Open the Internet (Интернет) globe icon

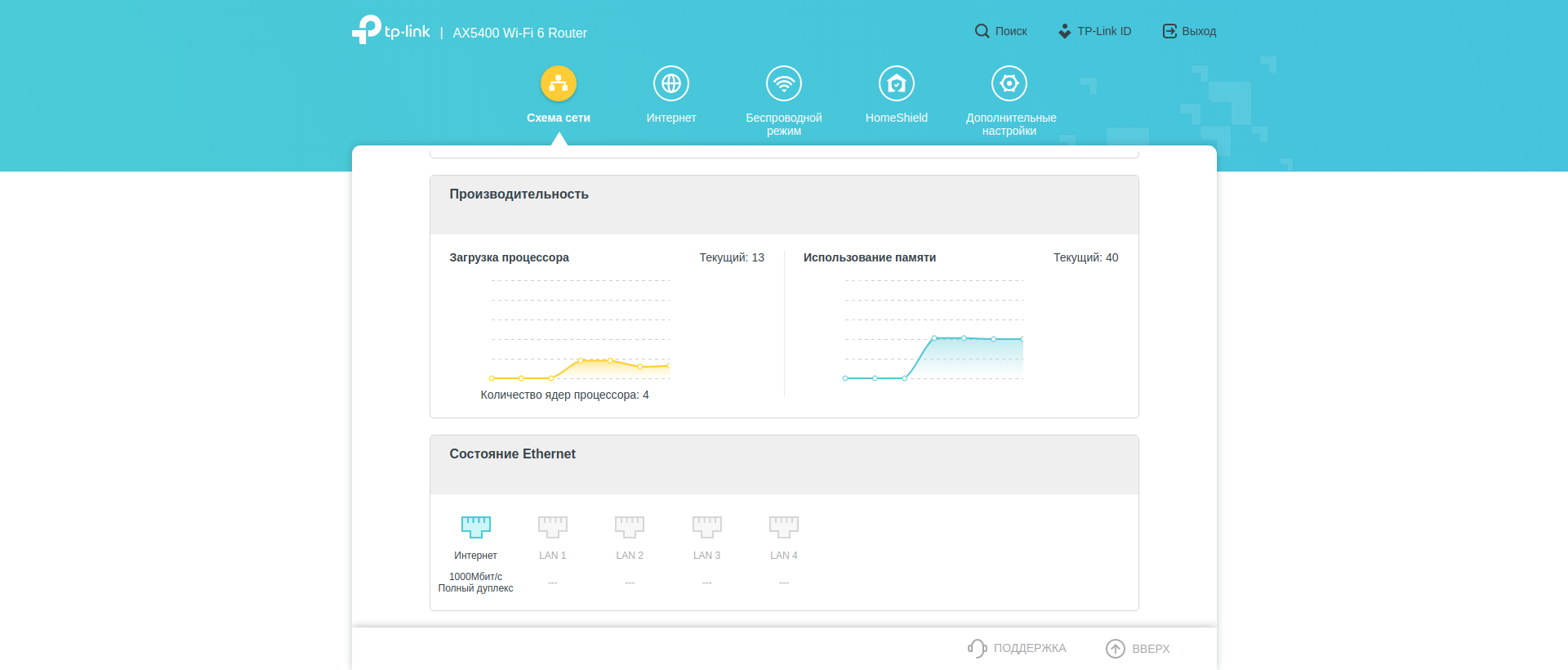coord(671,83)
